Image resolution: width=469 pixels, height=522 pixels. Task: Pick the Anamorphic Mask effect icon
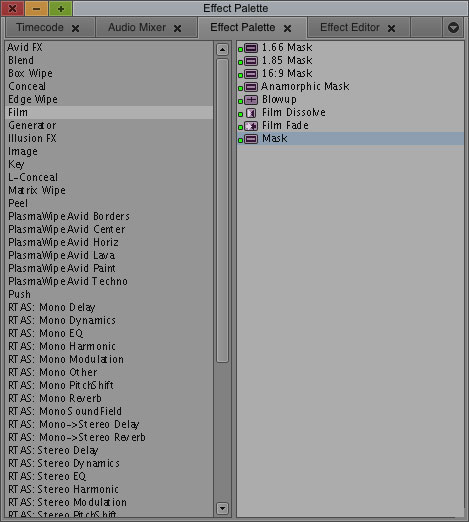pyautogui.click(x=251, y=87)
